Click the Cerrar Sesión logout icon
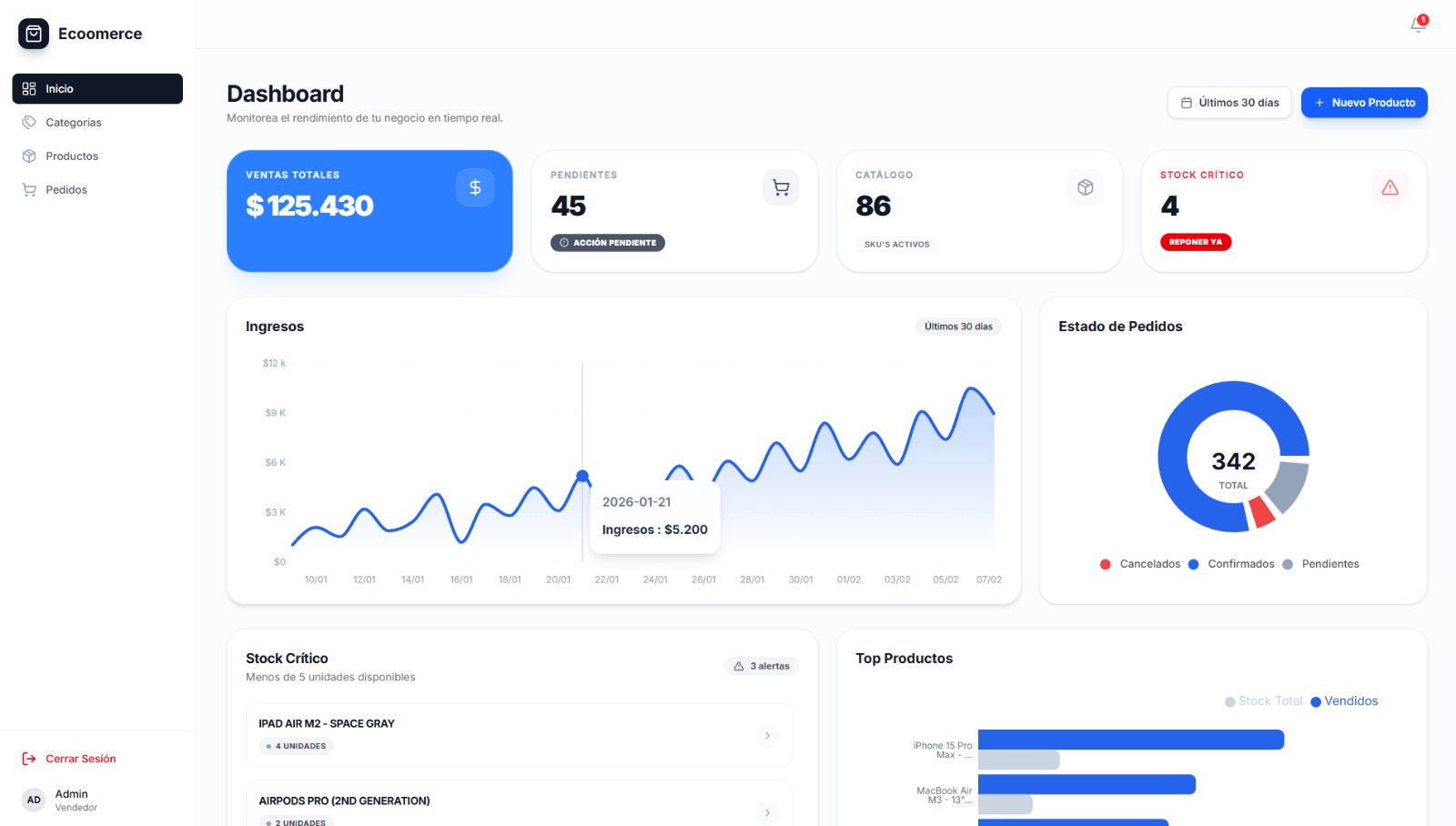Image resolution: width=1456 pixels, height=826 pixels. (29, 759)
